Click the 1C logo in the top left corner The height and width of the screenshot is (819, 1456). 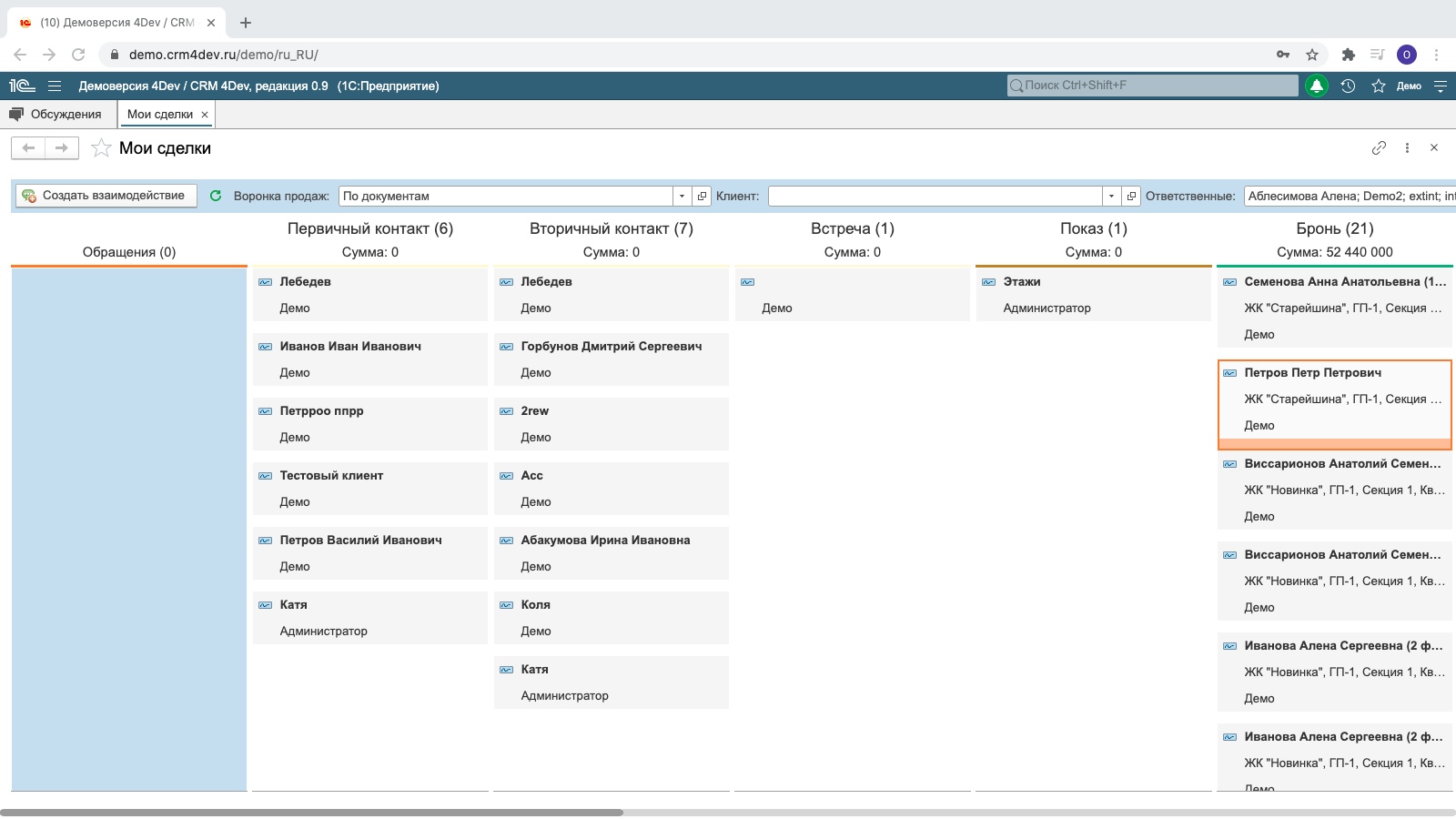coord(21,84)
